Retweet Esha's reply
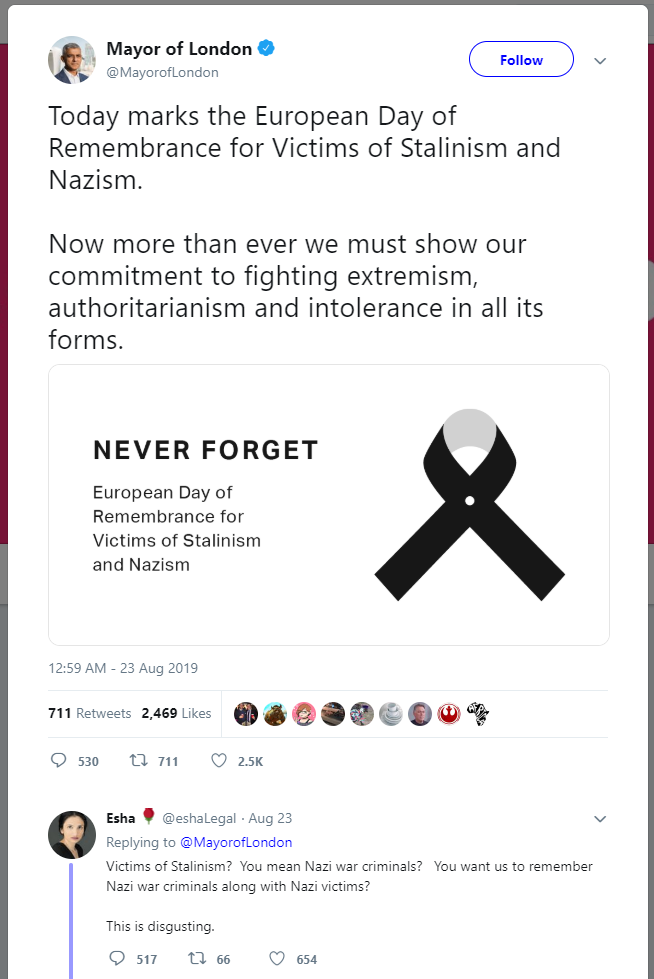This screenshot has width=654, height=979. [x=197, y=958]
